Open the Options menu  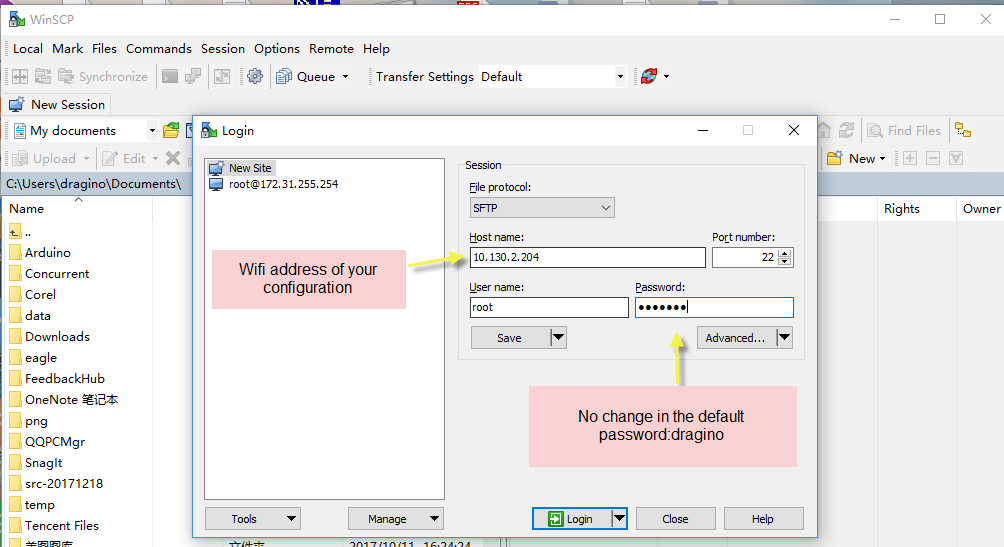pyautogui.click(x=277, y=49)
